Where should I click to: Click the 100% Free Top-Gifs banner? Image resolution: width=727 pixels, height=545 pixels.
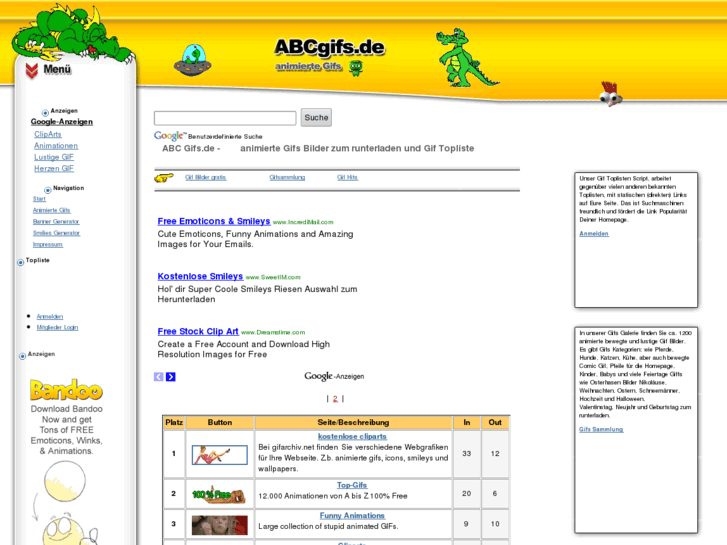(x=218, y=495)
